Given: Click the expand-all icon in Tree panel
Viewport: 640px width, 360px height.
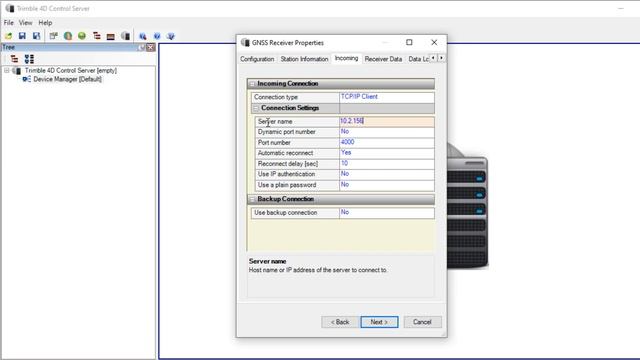Looking at the screenshot, I should coord(29,59).
